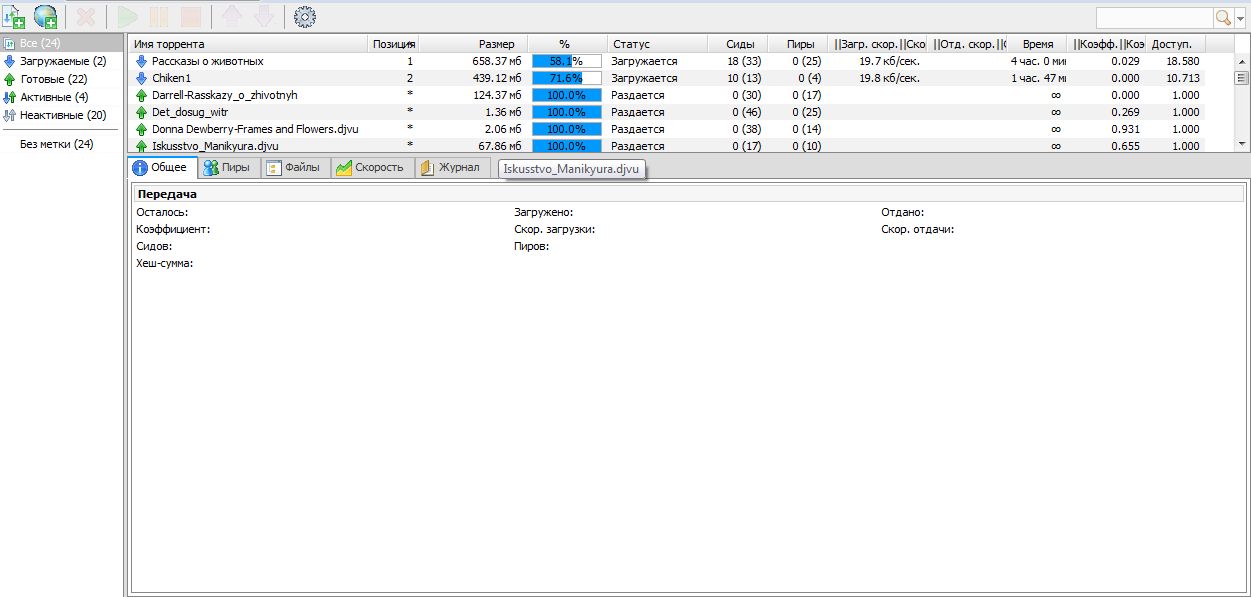
Task: Click the Move Up queue arrow icon
Action: click(231, 17)
